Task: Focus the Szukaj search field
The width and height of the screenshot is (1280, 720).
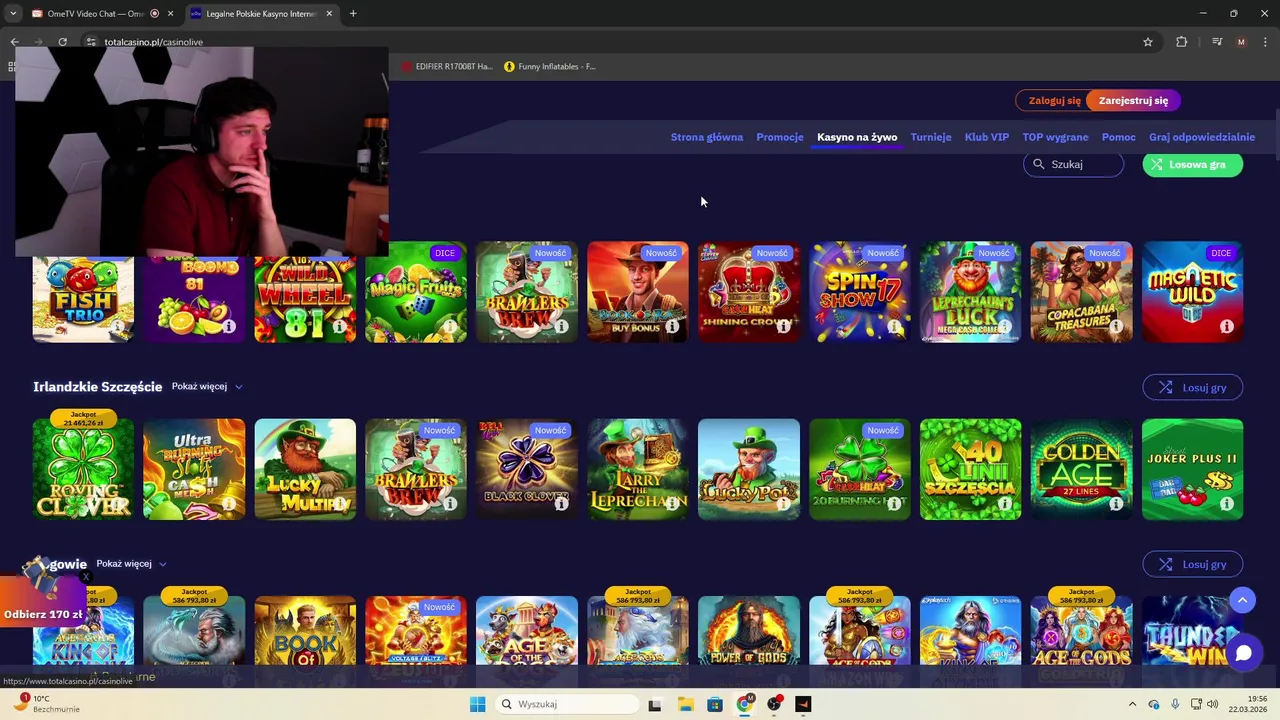Action: (x=1074, y=164)
